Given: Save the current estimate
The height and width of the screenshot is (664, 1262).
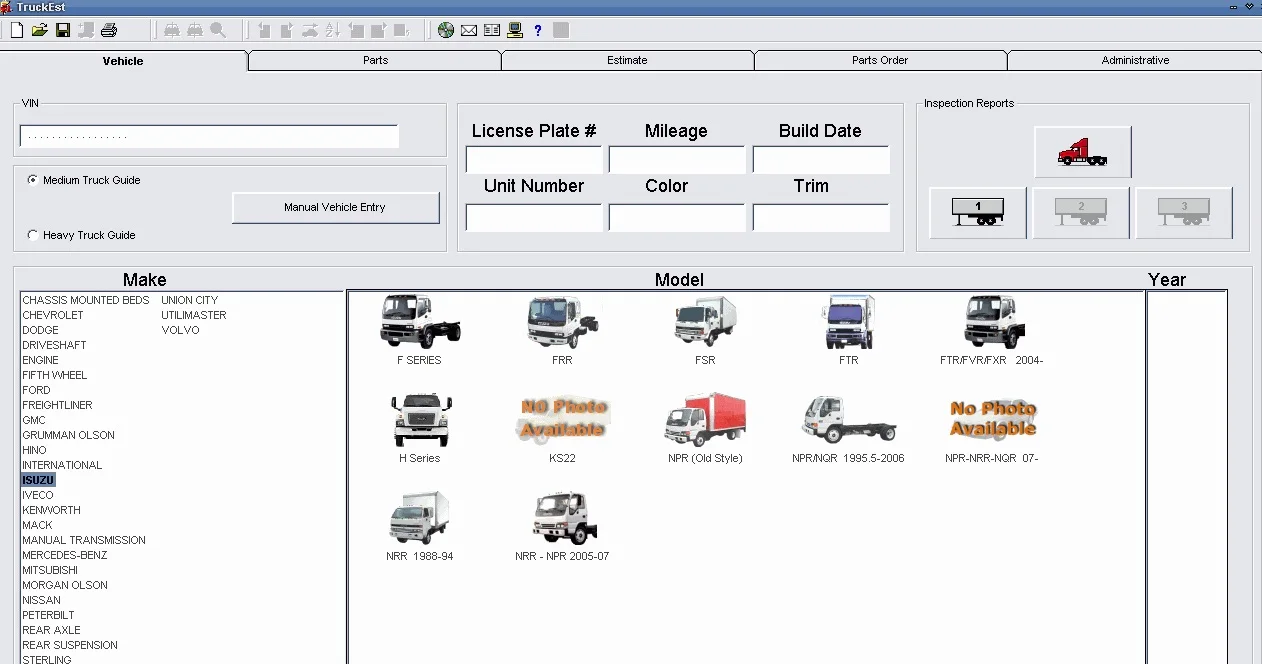Looking at the screenshot, I should tap(62, 29).
